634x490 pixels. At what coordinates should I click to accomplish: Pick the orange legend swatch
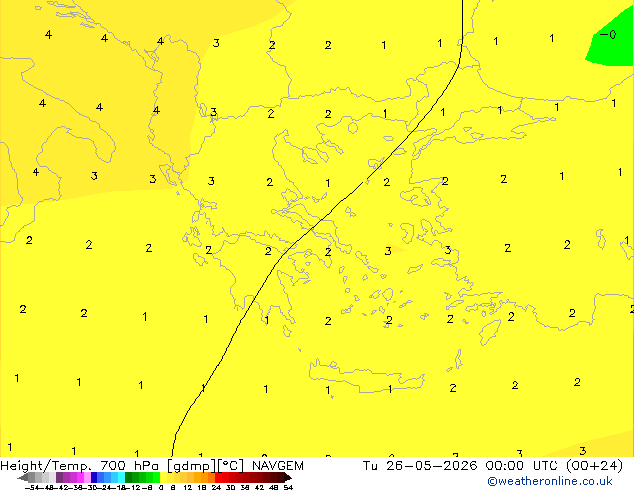pos(205,477)
